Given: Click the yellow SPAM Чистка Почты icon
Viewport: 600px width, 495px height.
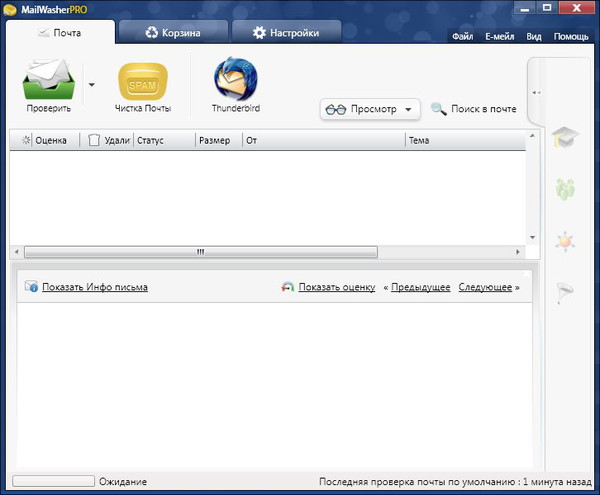Looking at the screenshot, I should tap(142, 80).
